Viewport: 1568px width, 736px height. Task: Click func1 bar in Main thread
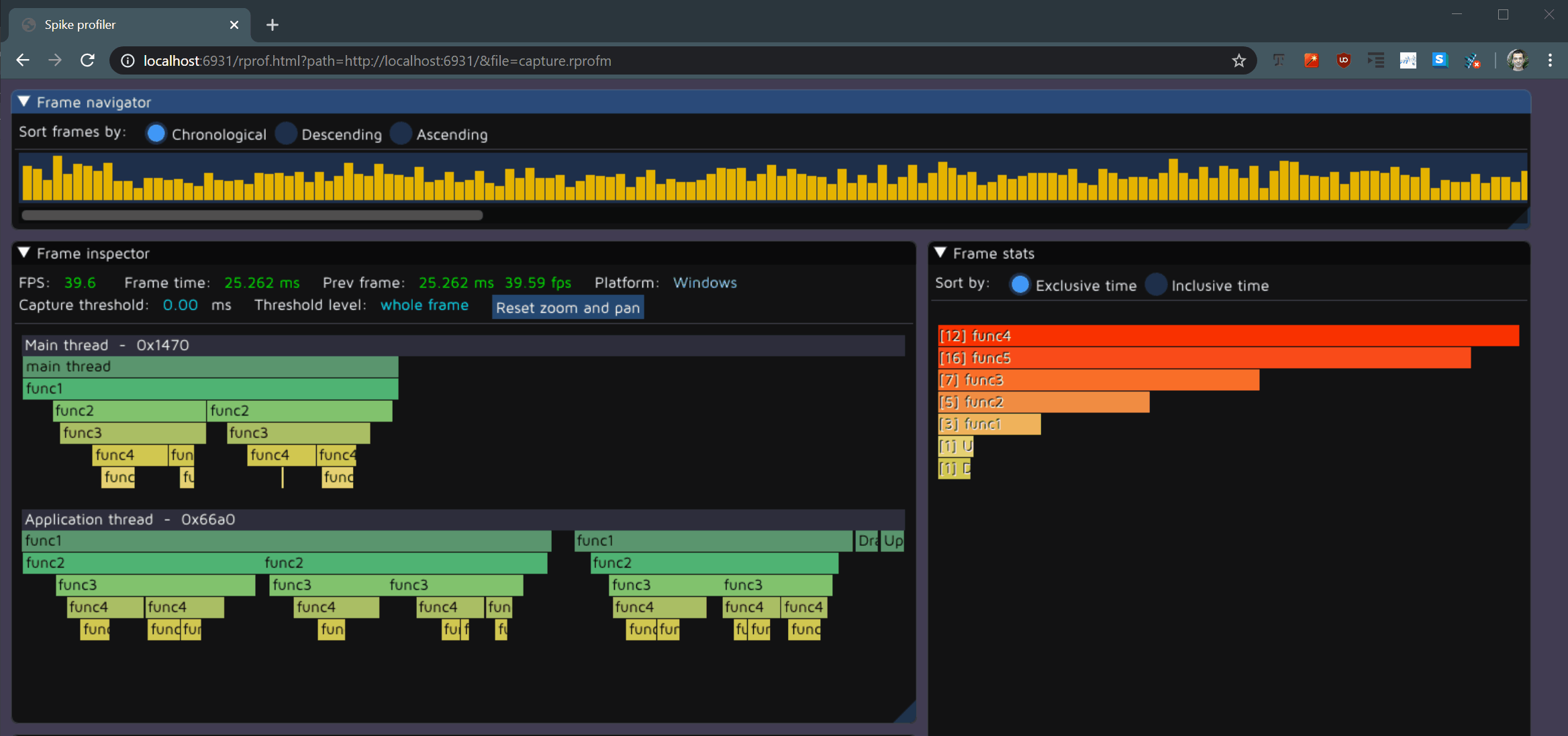pyautogui.click(x=210, y=389)
